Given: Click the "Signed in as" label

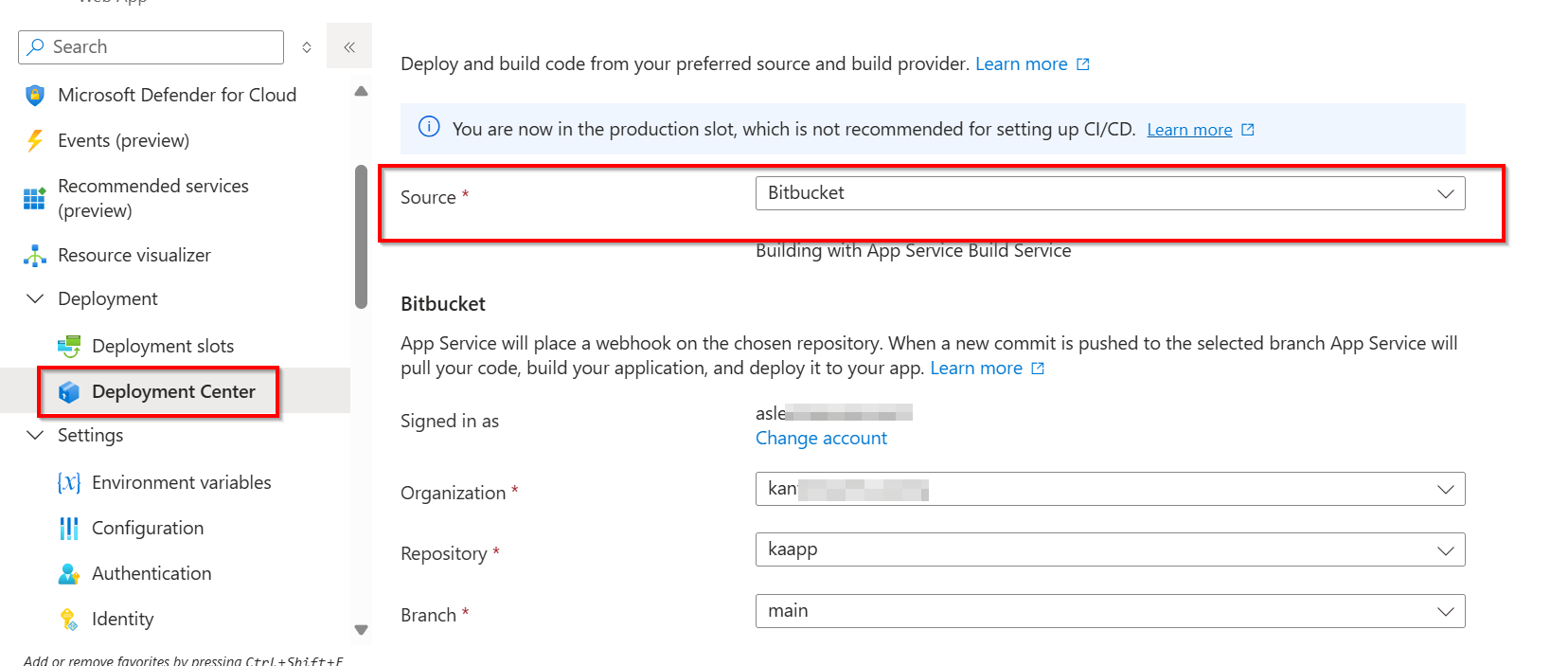Looking at the screenshot, I should [x=450, y=422].
